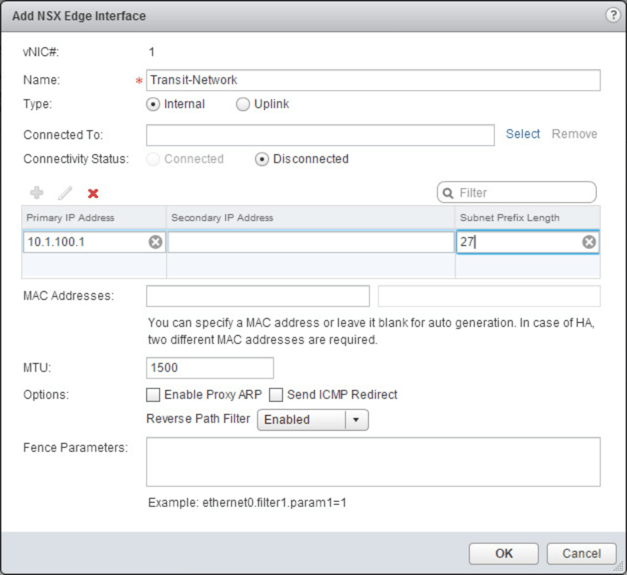Click the Select link for Connected To

coord(522,134)
